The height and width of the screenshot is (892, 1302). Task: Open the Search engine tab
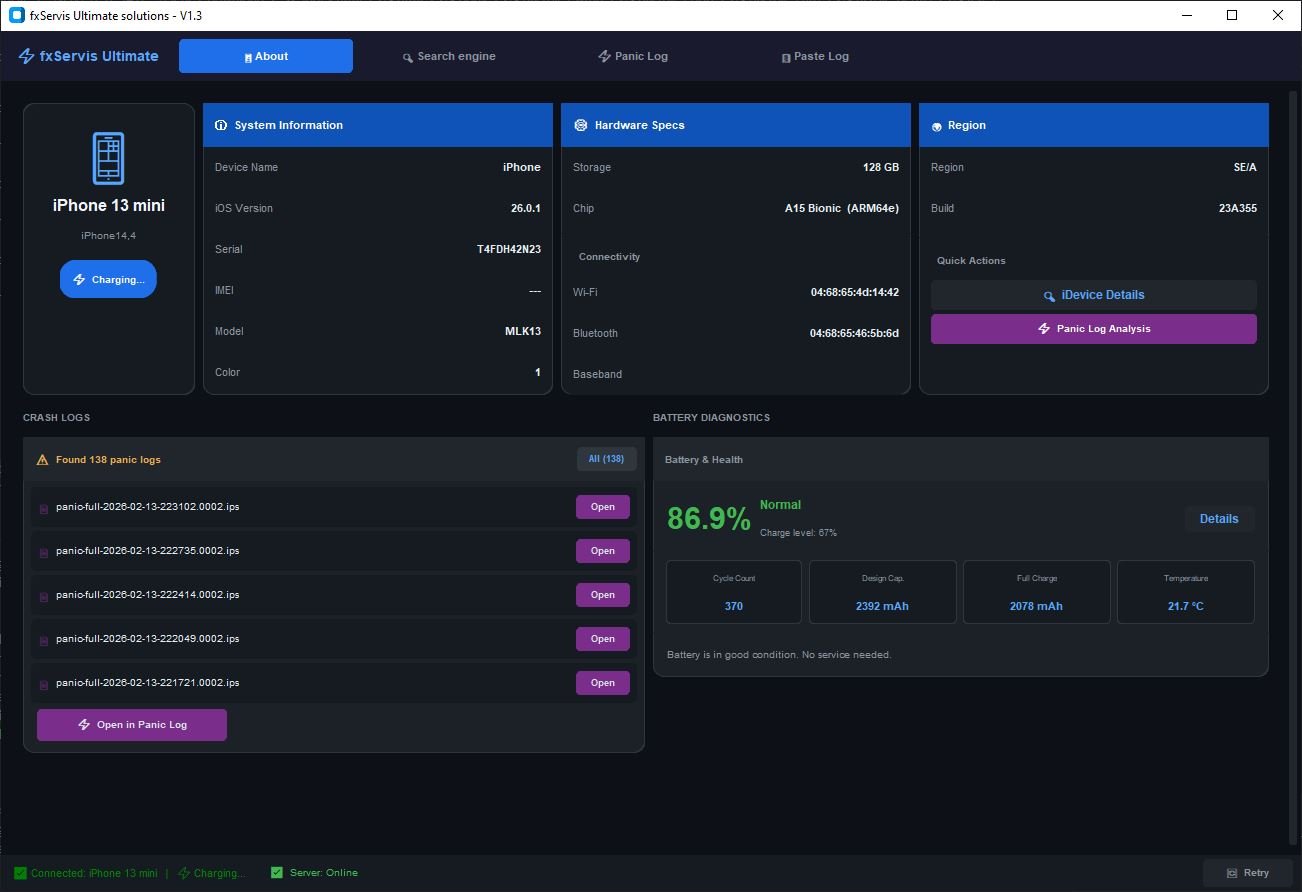[449, 56]
